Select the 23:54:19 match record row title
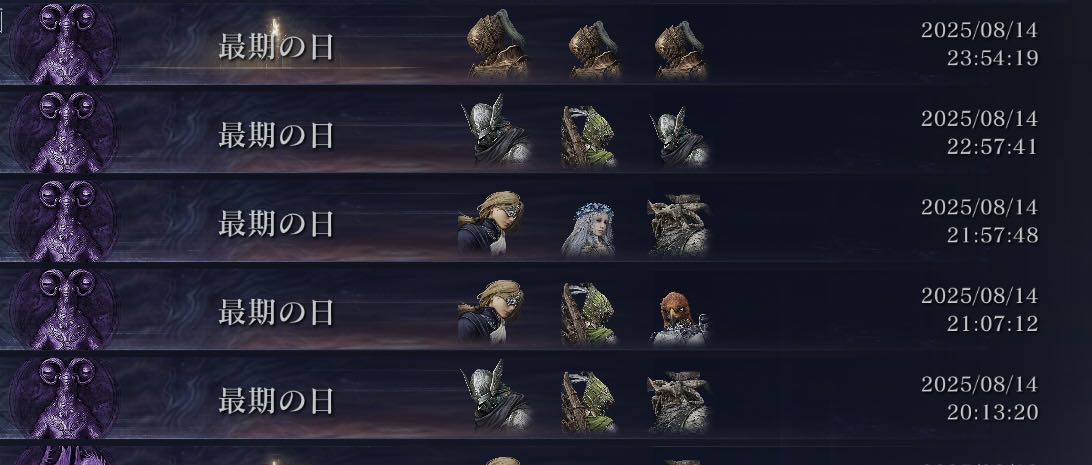 (276, 47)
